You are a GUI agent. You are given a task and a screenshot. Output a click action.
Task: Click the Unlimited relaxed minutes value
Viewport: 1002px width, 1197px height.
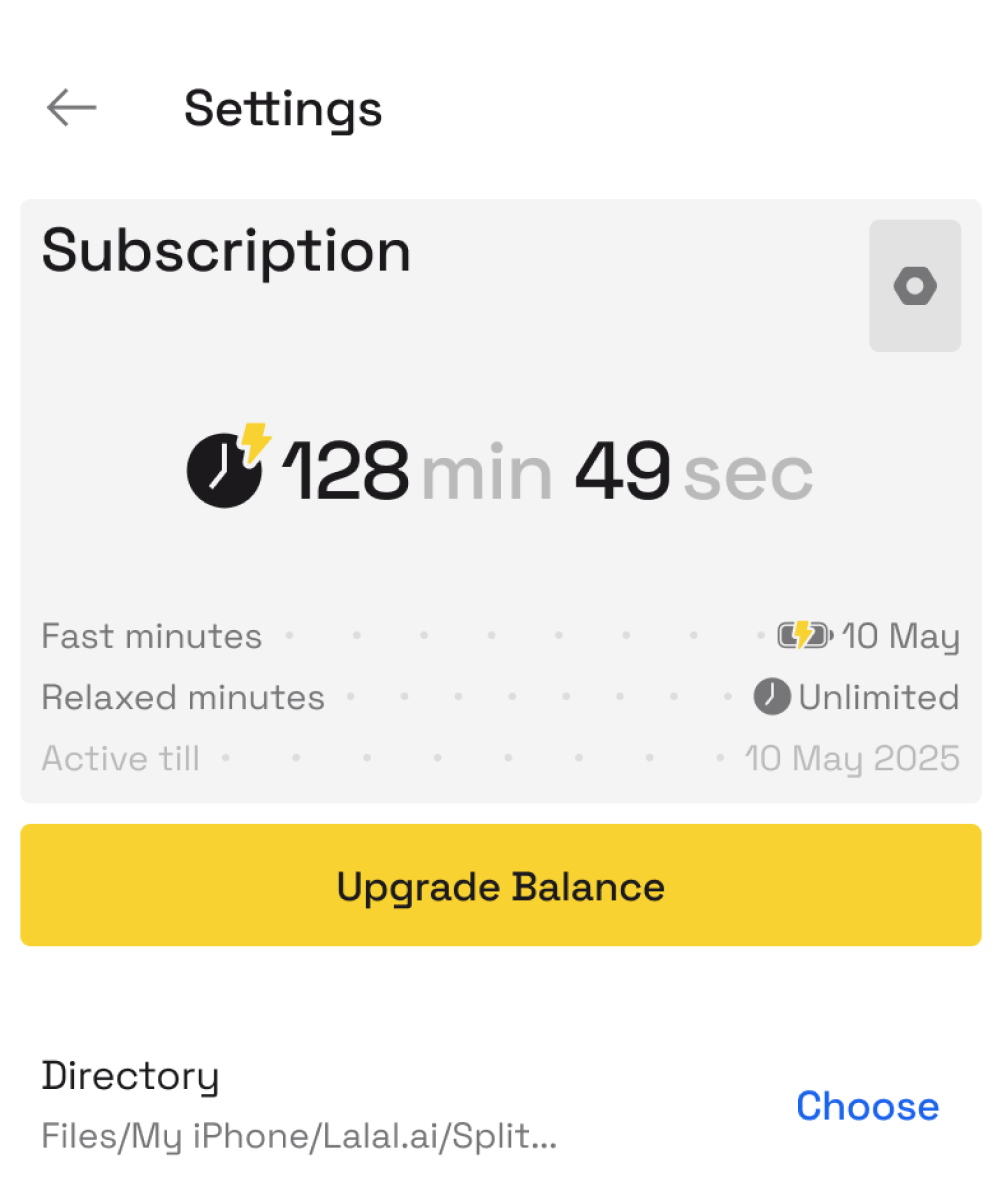[x=878, y=698]
